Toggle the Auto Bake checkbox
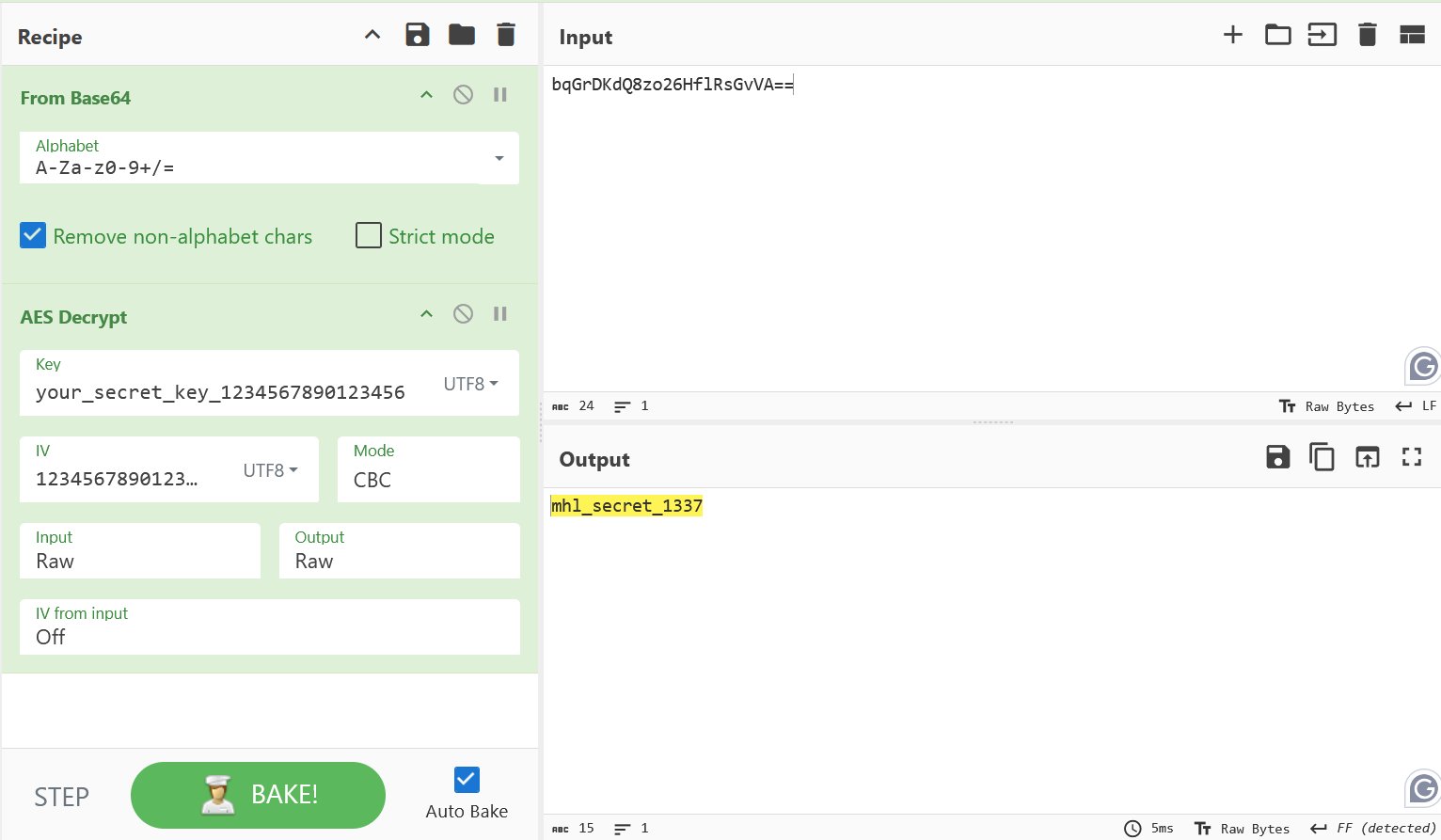Screen dimensions: 1441x840 [467, 780]
